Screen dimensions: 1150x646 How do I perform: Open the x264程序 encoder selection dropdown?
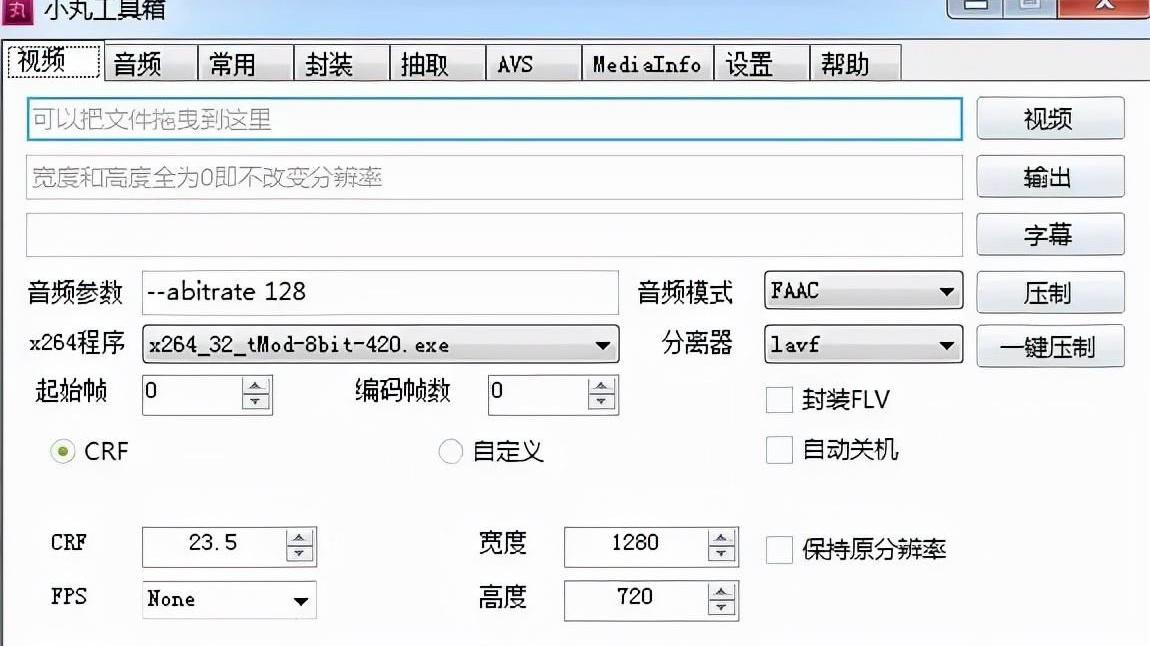(603, 345)
